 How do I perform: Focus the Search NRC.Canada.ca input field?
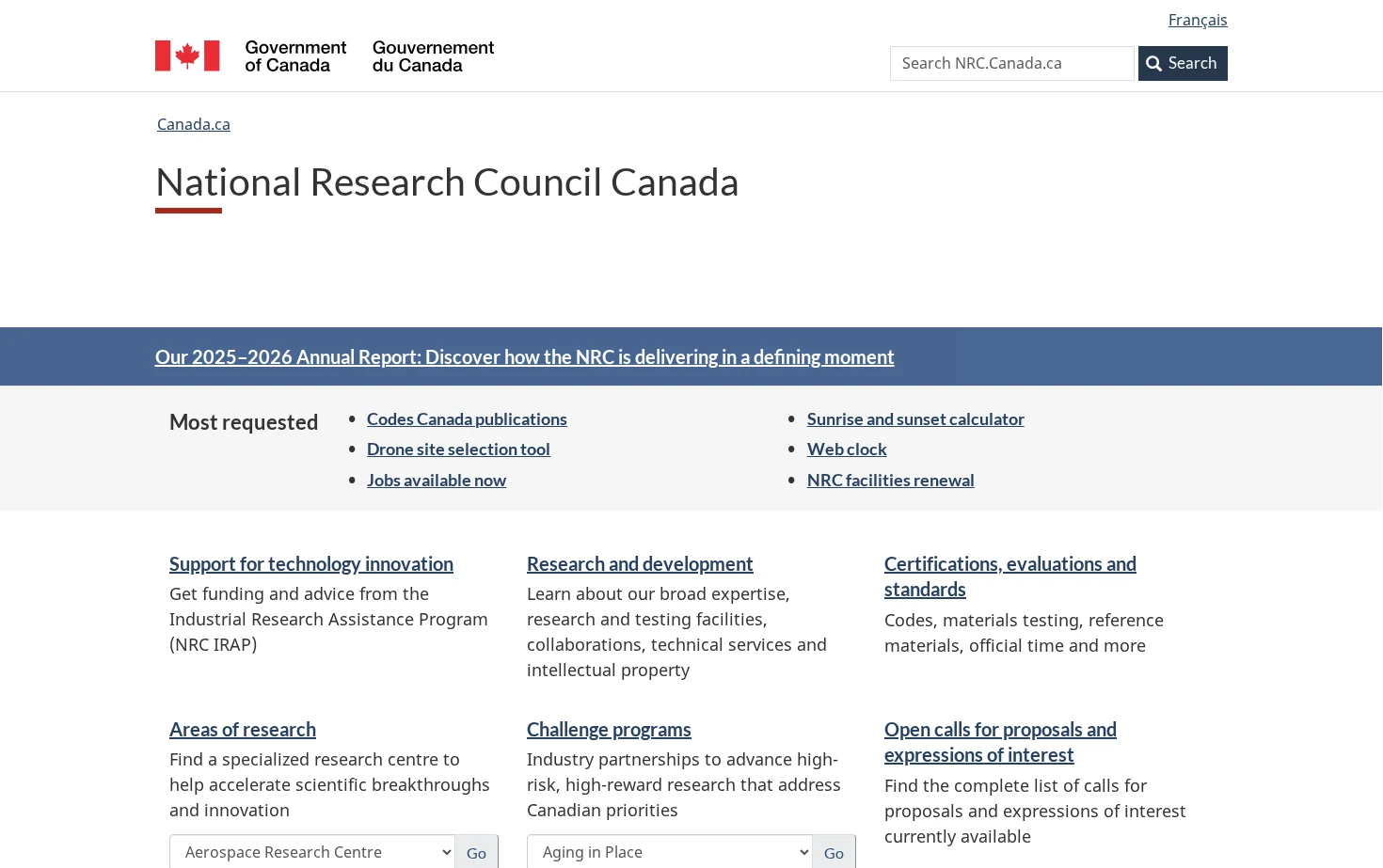click(x=1012, y=63)
